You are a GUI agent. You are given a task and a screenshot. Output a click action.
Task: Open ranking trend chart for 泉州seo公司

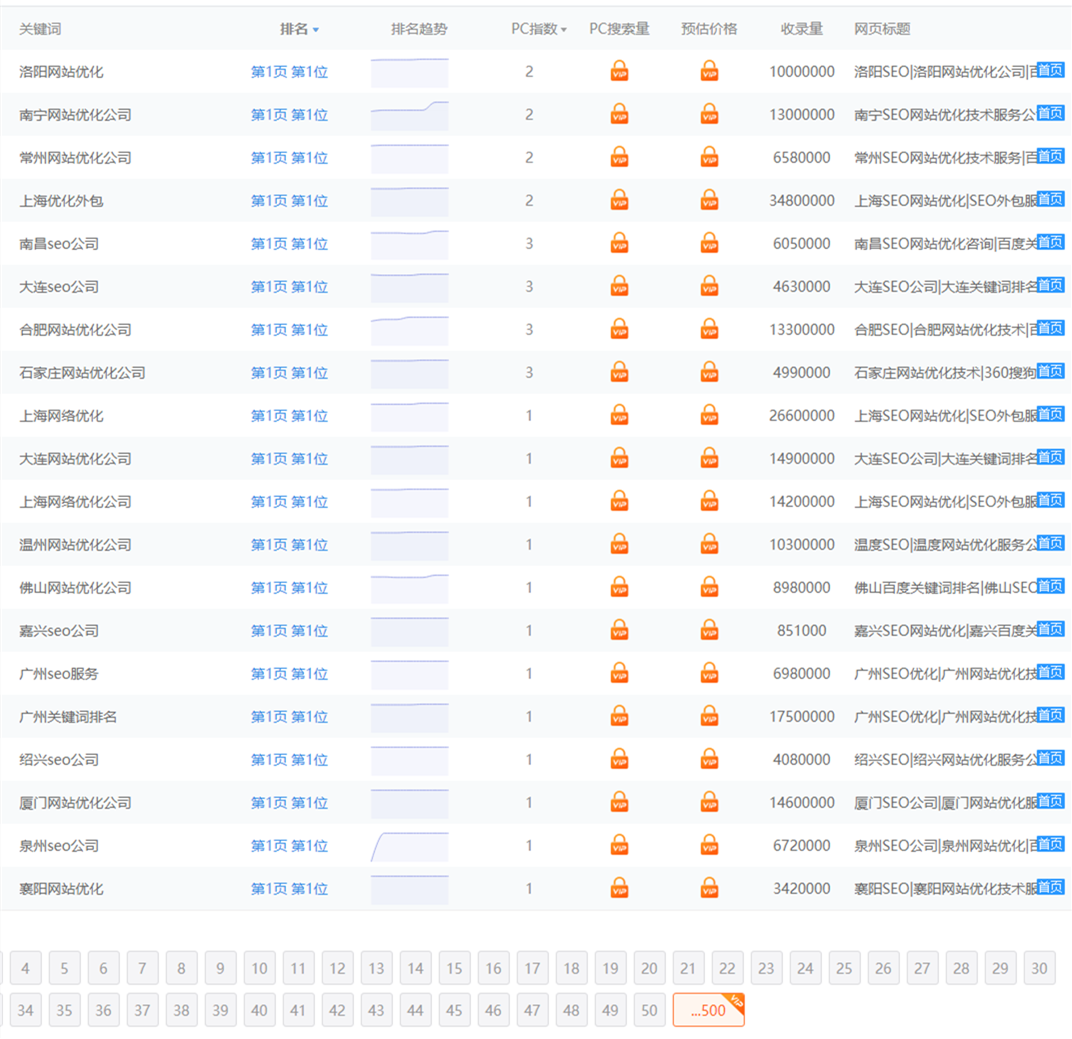click(x=409, y=846)
